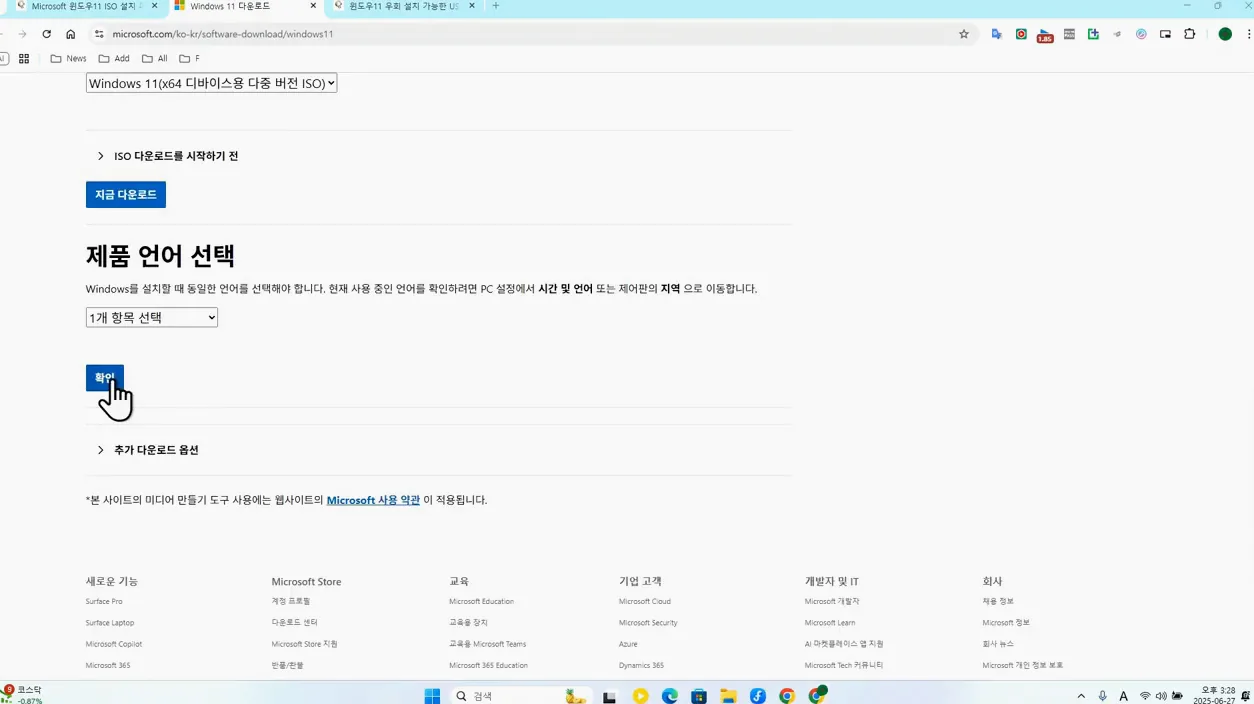Click the microphone icon in system tray
This screenshot has height=704, width=1254.
click(1102, 696)
